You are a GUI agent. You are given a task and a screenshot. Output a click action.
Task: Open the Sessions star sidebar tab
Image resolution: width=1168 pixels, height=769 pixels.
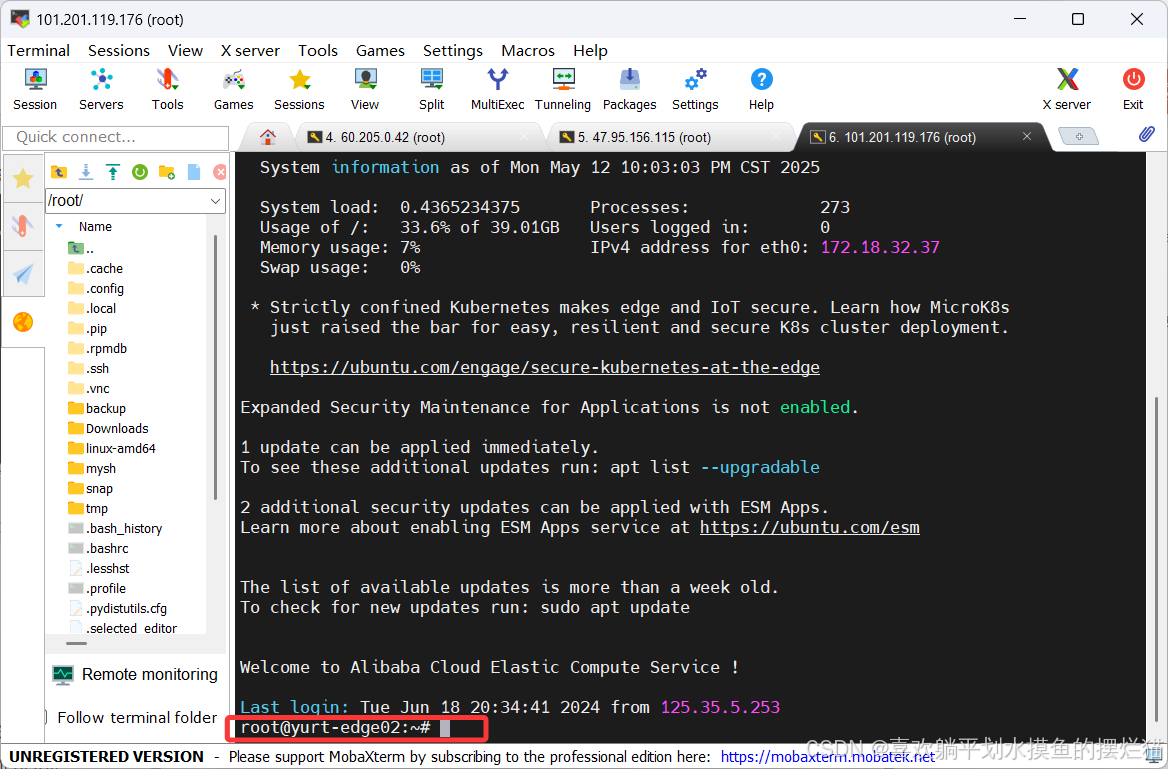point(23,178)
